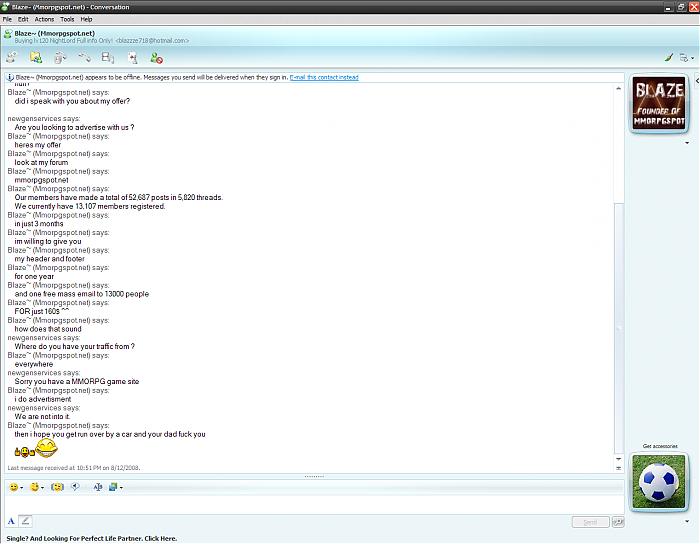The image size is (700, 544).
Task: Click the message 'FOR just 160$ ^^'
Action: tap(42, 311)
